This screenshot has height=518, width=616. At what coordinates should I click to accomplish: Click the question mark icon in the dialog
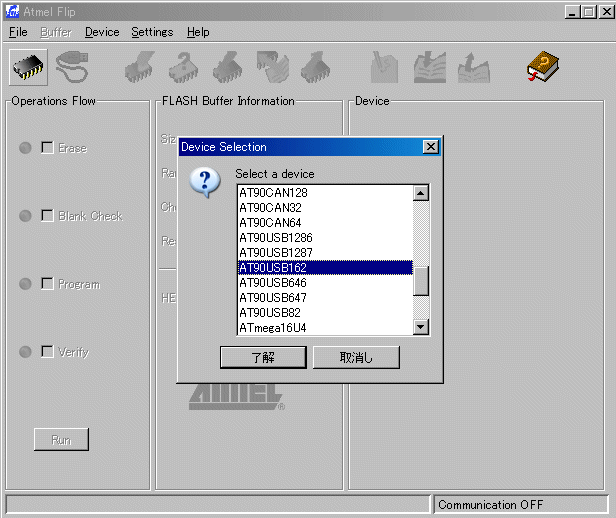pos(205,183)
